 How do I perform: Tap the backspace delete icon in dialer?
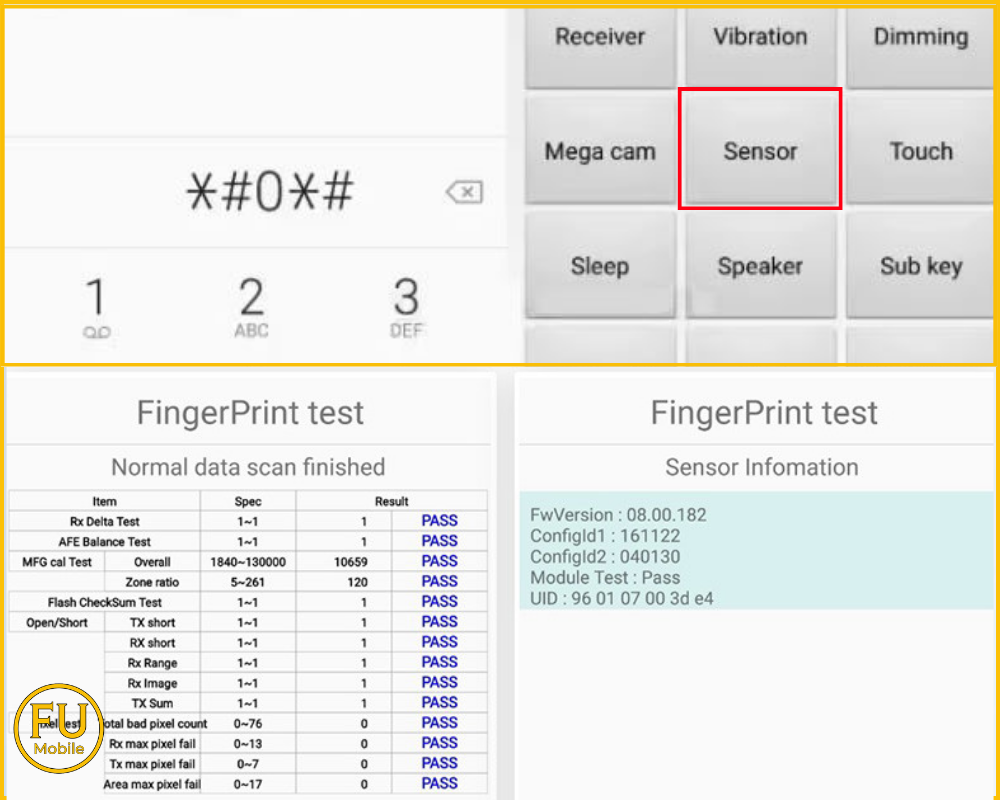pyautogui.click(x=464, y=192)
